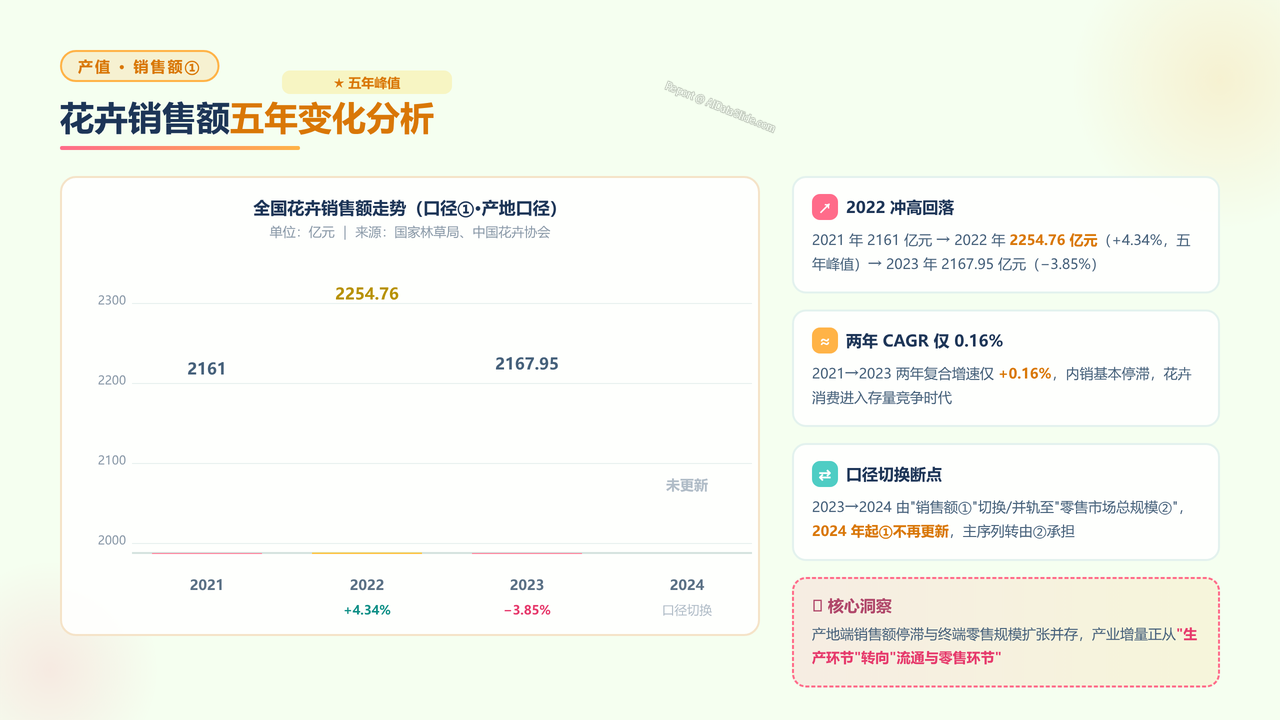Click the gray 未更新 label in the chart
Viewport: 1280px width, 720px height.
click(x=687, y=485)
